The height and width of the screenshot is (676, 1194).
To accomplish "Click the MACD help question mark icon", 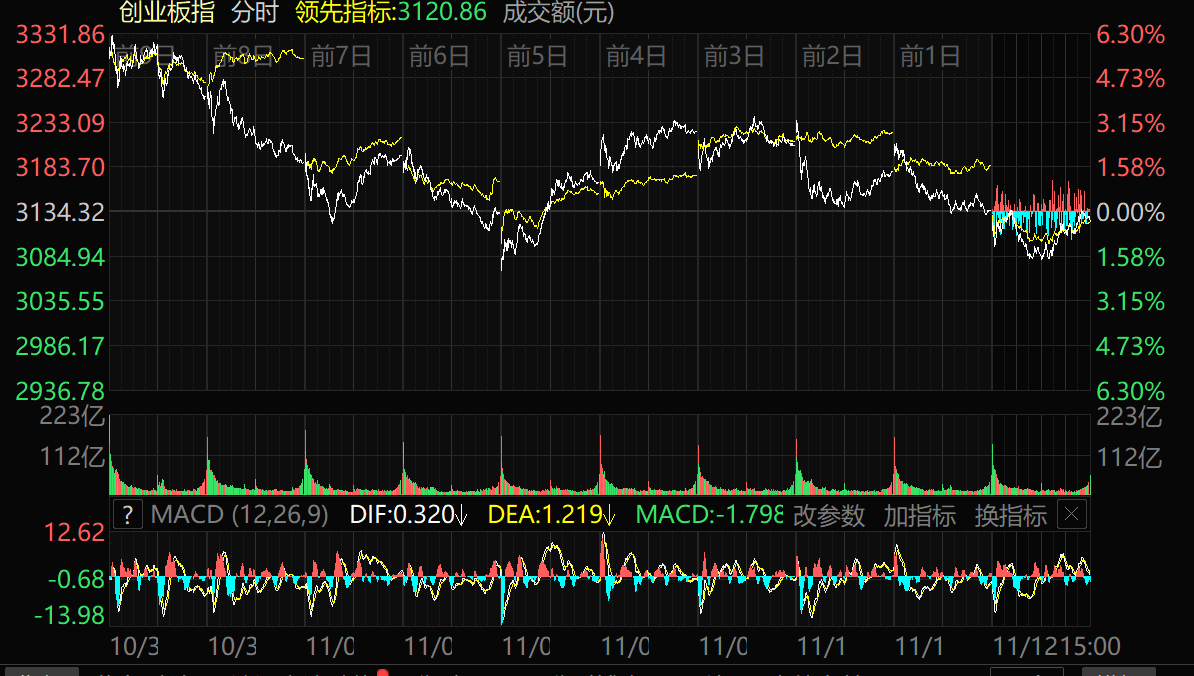I will (128, 516).
